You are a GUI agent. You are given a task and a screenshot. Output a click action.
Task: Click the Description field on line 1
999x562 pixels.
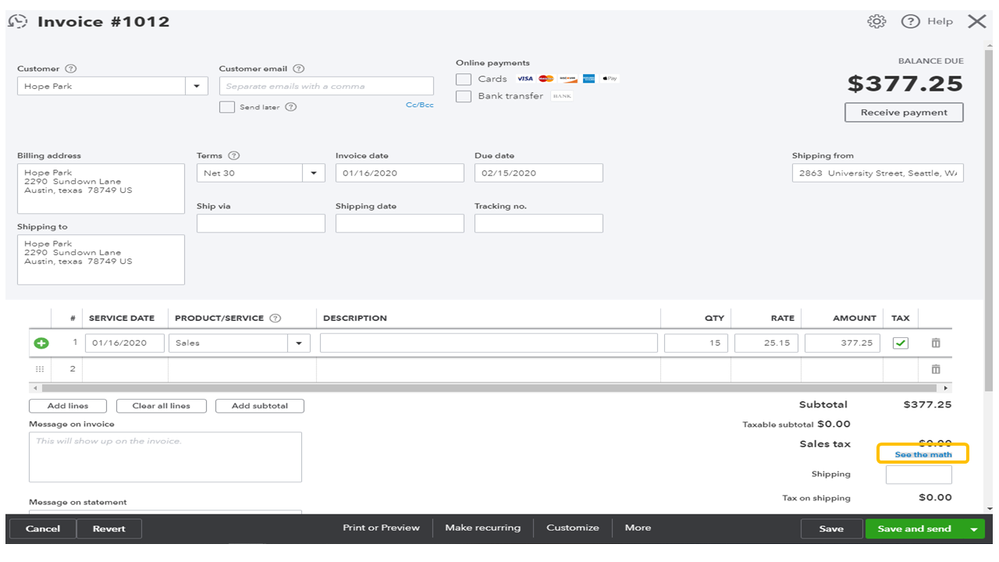point(489,343)
